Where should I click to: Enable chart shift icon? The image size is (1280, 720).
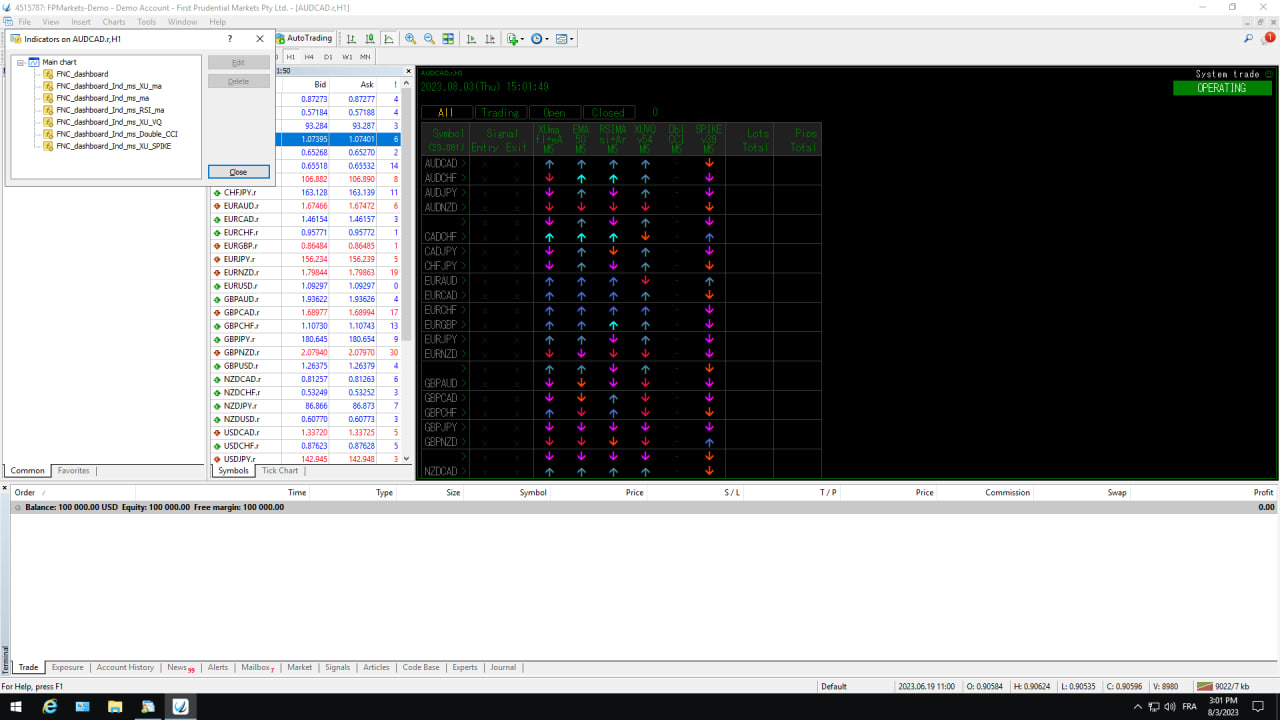click(x=489, y=39)
